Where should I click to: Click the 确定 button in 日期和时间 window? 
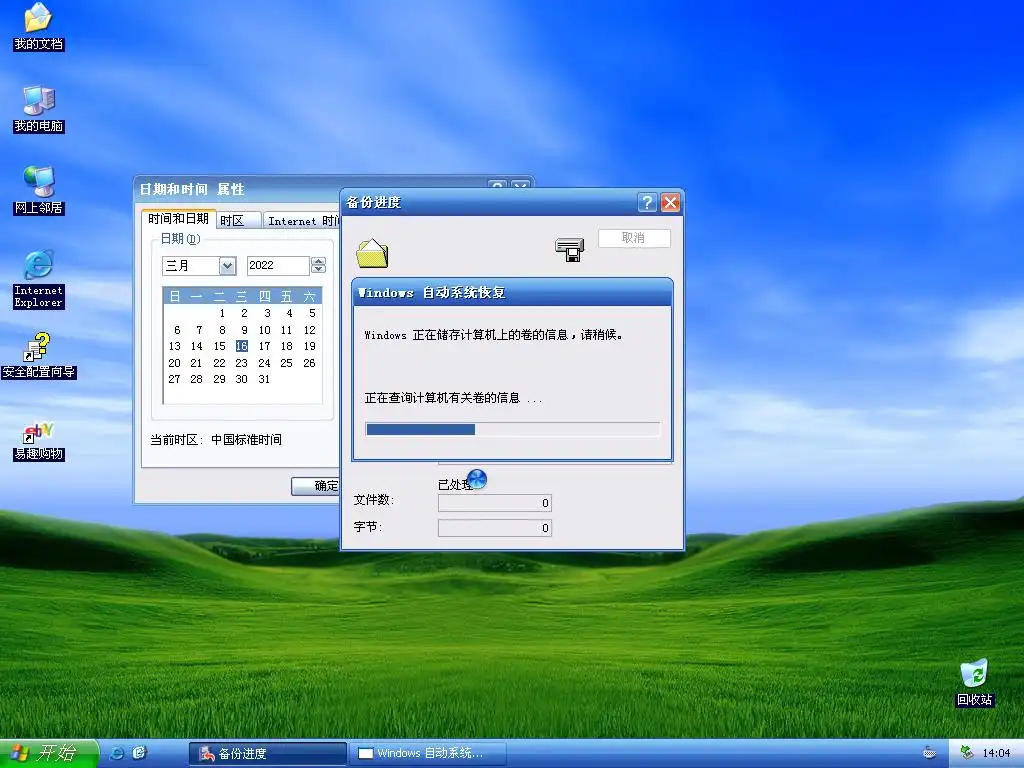[x=316, y=485]
